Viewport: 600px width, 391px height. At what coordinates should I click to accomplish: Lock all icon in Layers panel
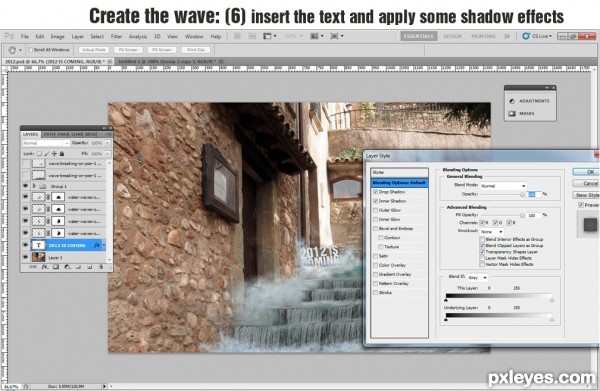[x=62, y=153]
